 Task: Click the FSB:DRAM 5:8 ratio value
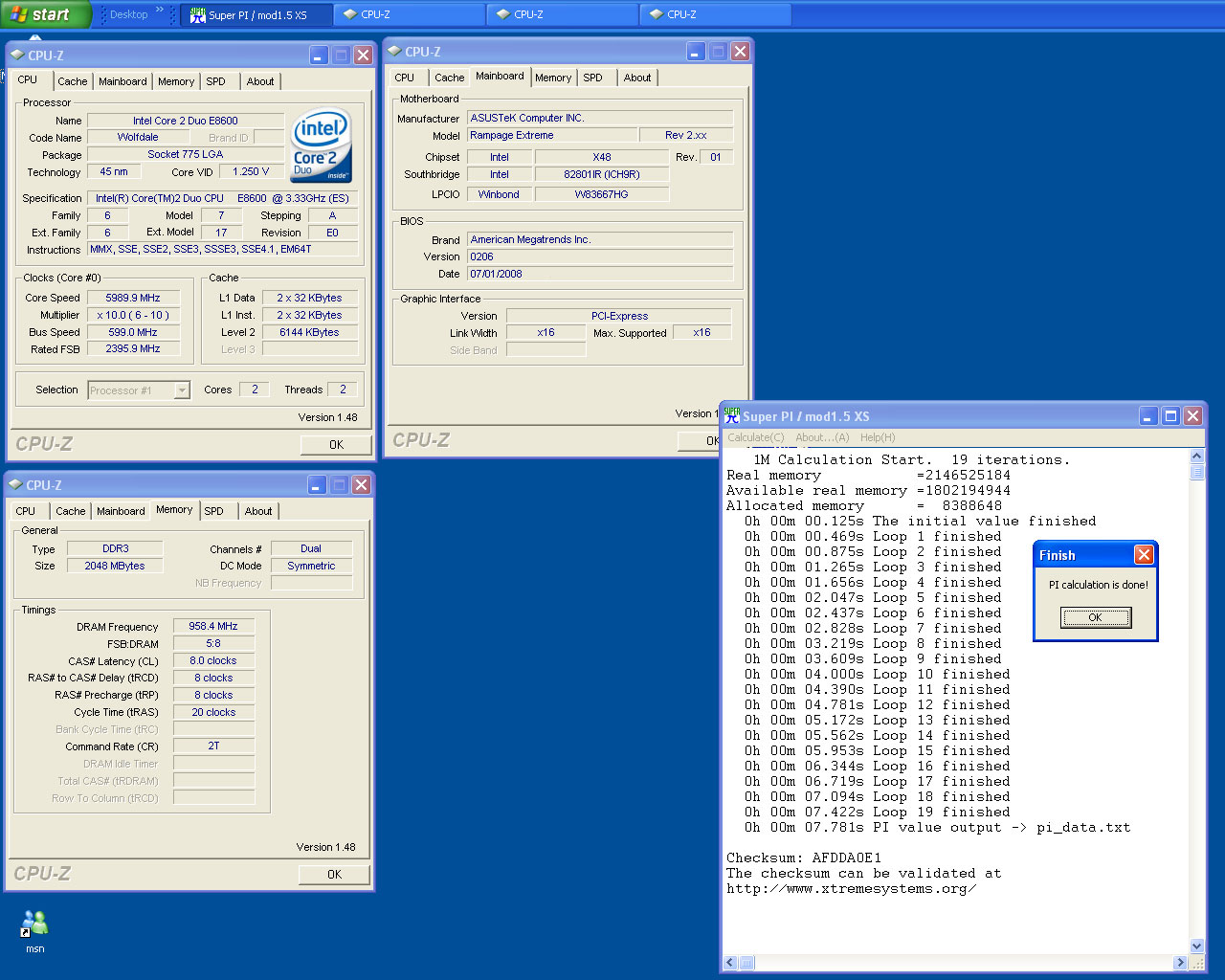pos(213,644)
